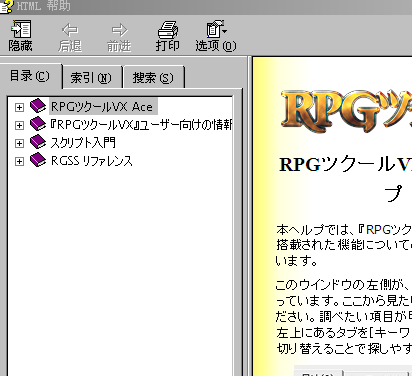Select the RGSS リファレンス topic label

point(92,161)
